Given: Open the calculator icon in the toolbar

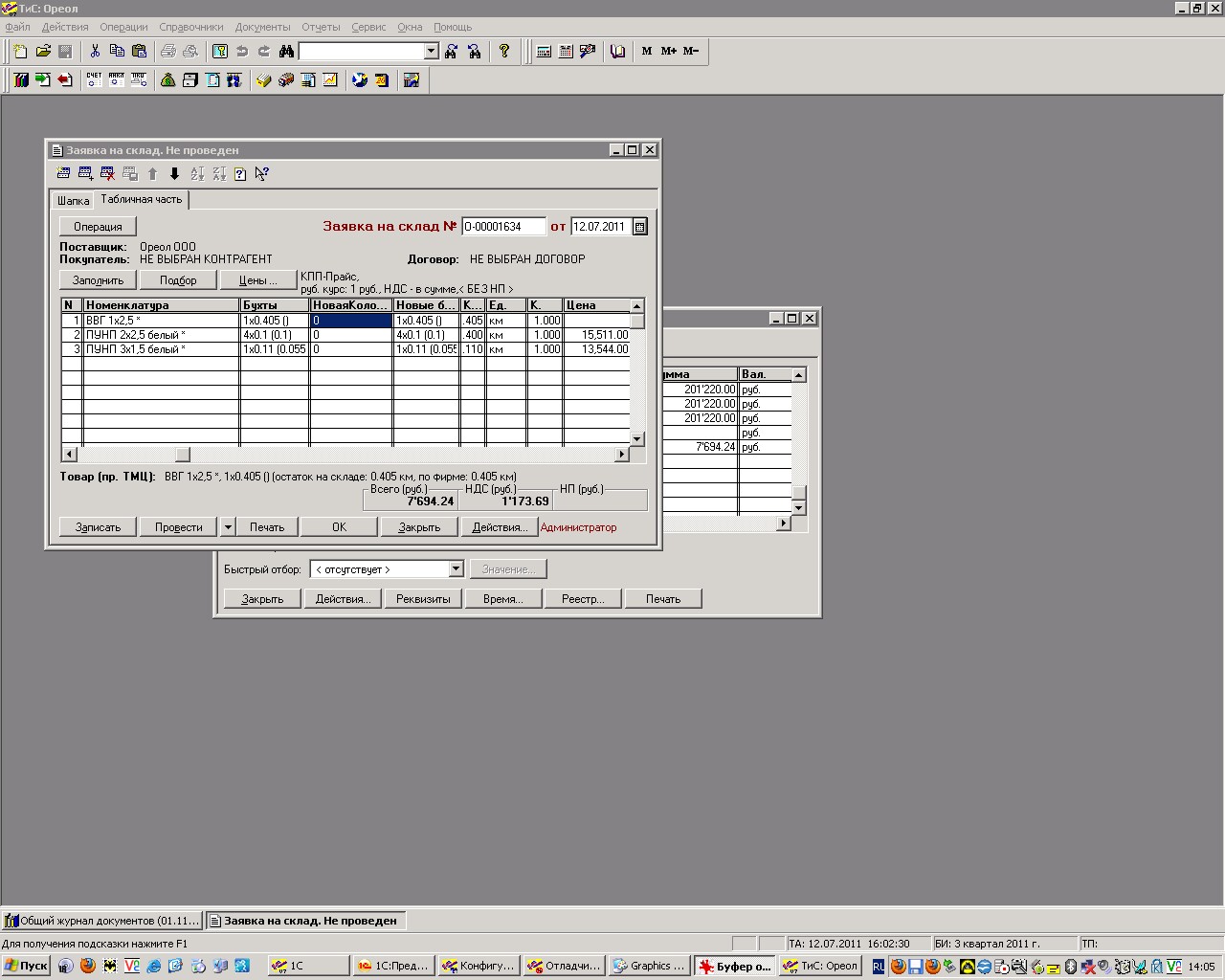Looking at the screenshot, I should point(544,51).
